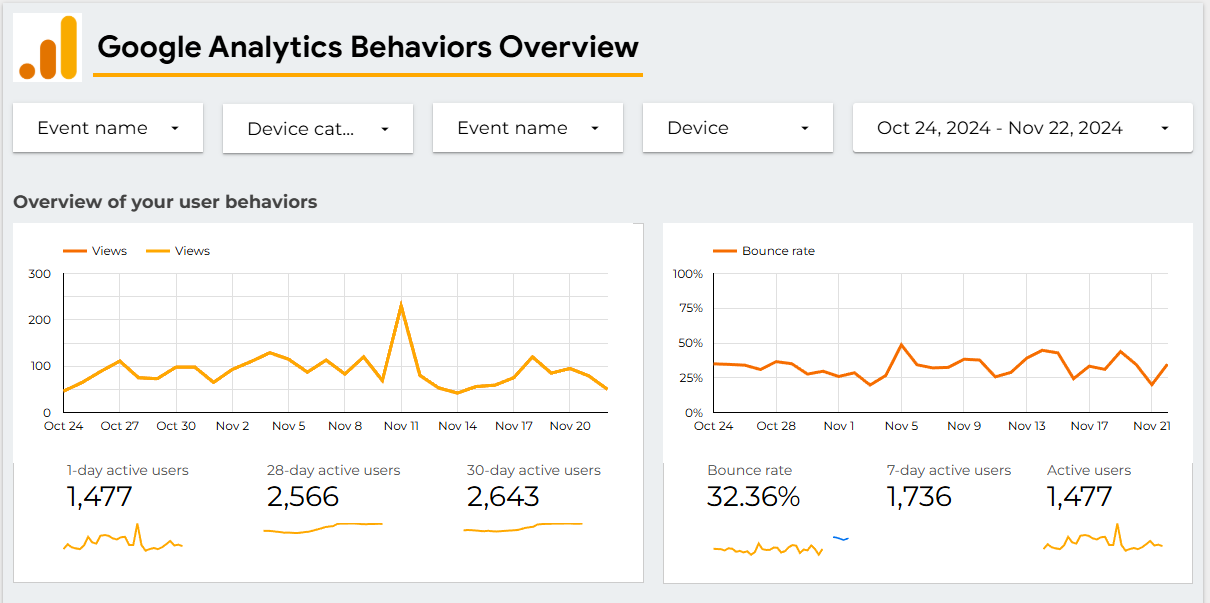Click the Nov 8 x-axis label
This screenshot has width=1210, height=603.
click(x=345, y=426)
